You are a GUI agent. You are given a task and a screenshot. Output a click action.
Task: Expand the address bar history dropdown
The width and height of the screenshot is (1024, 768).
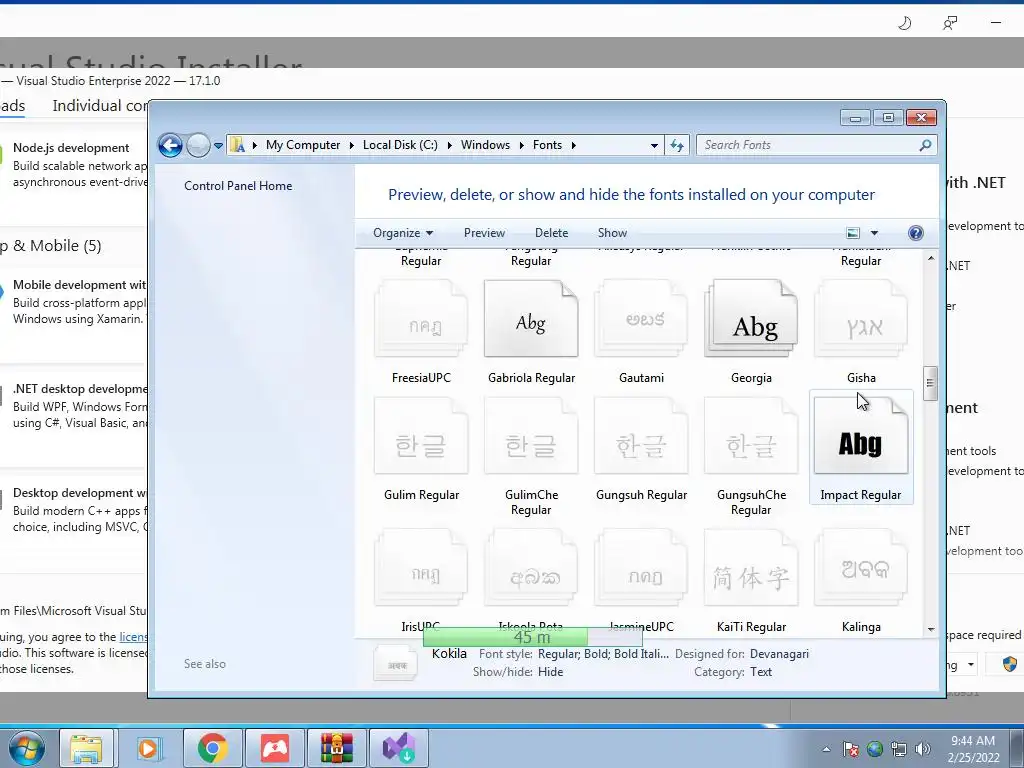(x=654, y=146)
